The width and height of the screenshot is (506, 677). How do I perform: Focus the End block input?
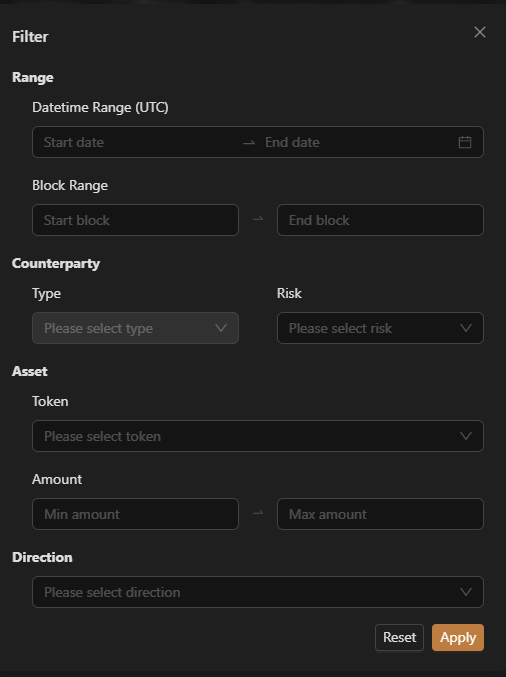coord(380,220)
